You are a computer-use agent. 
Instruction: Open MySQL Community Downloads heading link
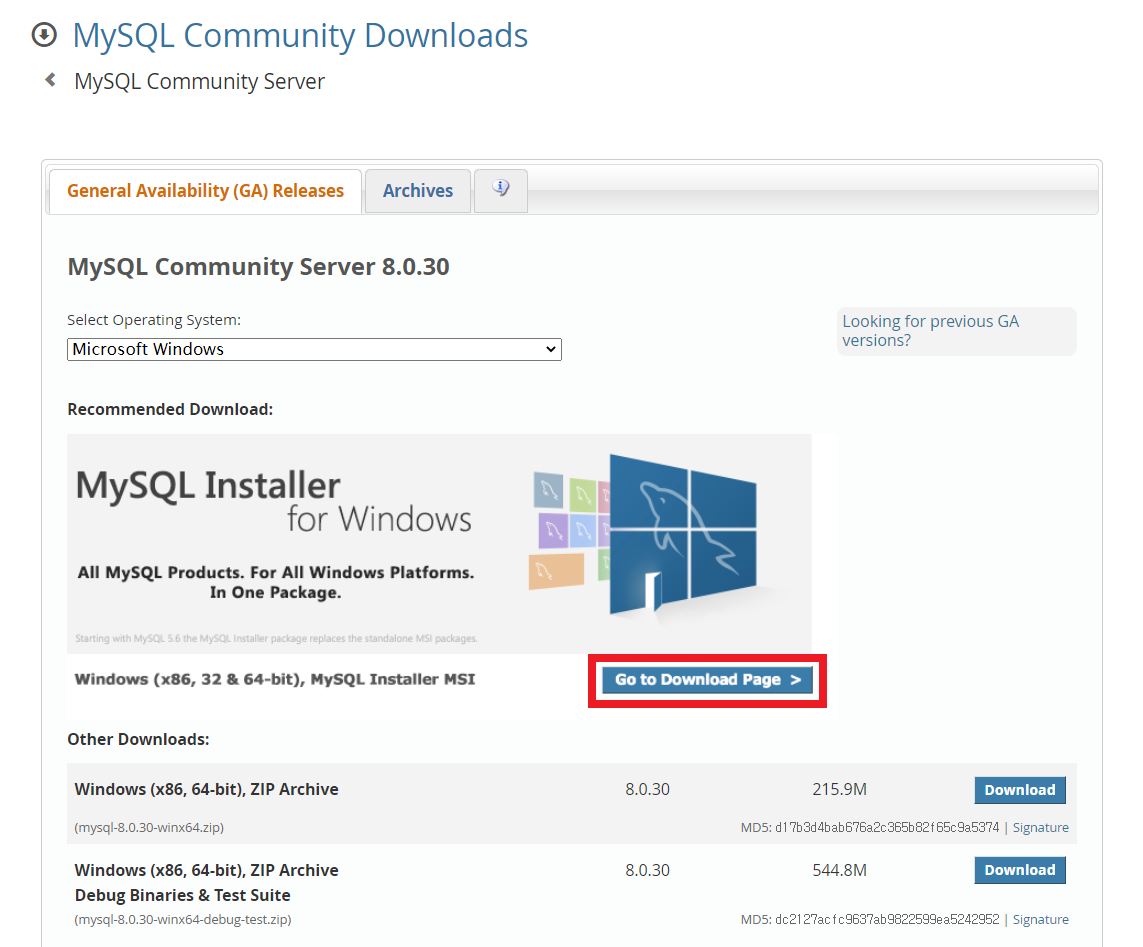click(300, 35)
